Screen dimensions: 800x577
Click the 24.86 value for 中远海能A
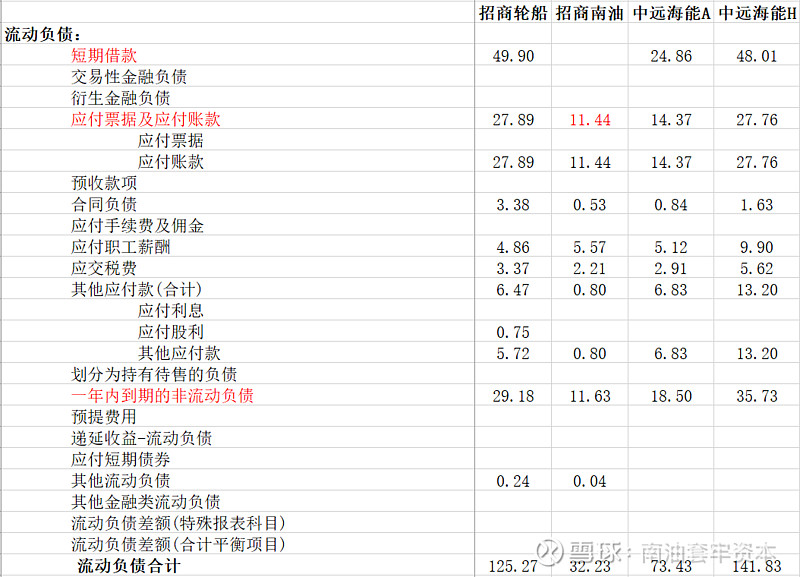click(x=671, y=56)
